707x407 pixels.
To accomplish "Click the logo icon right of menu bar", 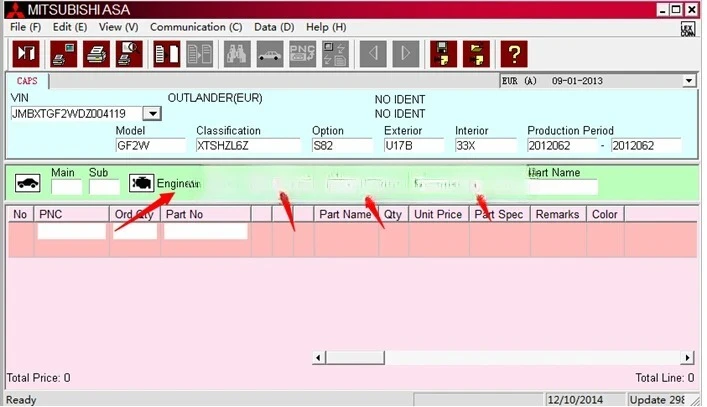I will [688, 29].
